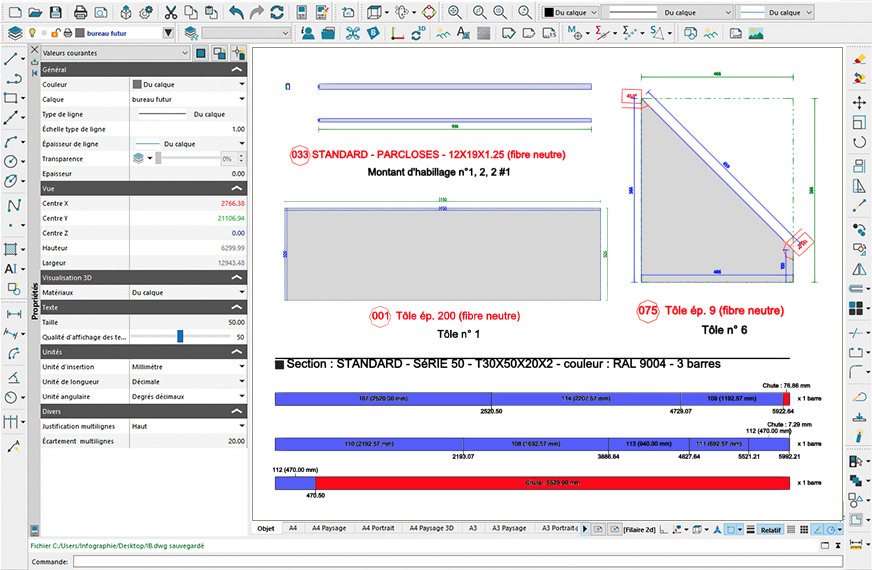
Task: Open the Valeurs courantes dropdown
Action: [x=110, y=52]
